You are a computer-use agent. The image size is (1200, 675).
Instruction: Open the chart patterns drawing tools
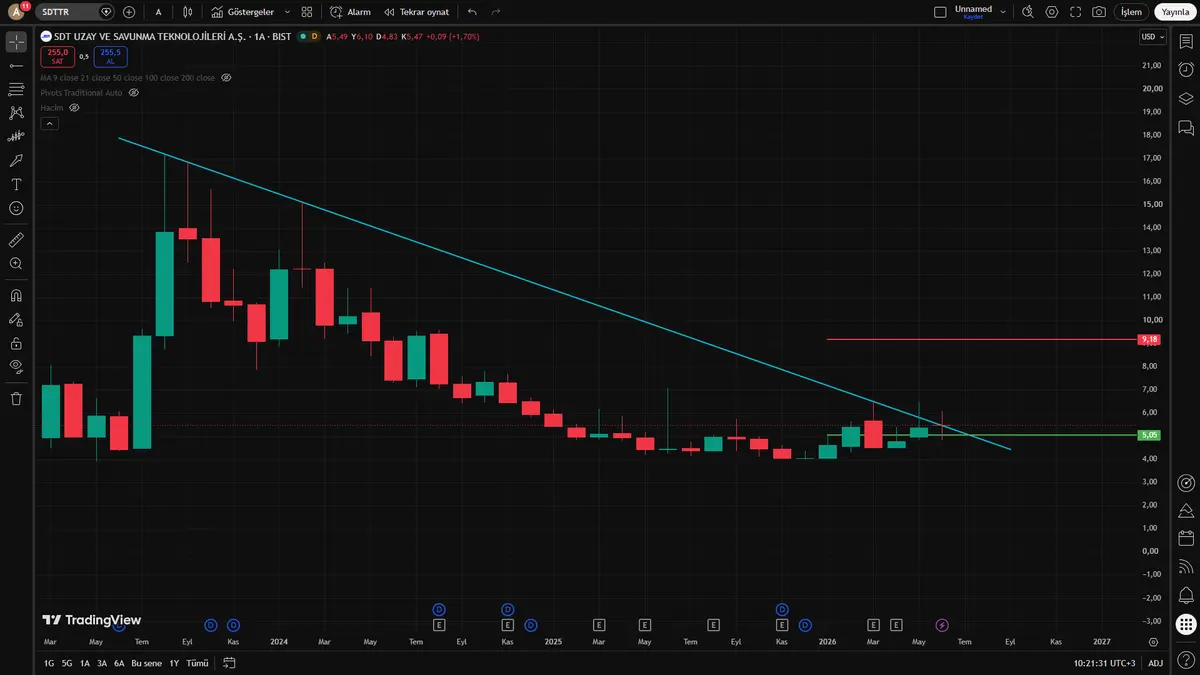(x=16, y=113)
